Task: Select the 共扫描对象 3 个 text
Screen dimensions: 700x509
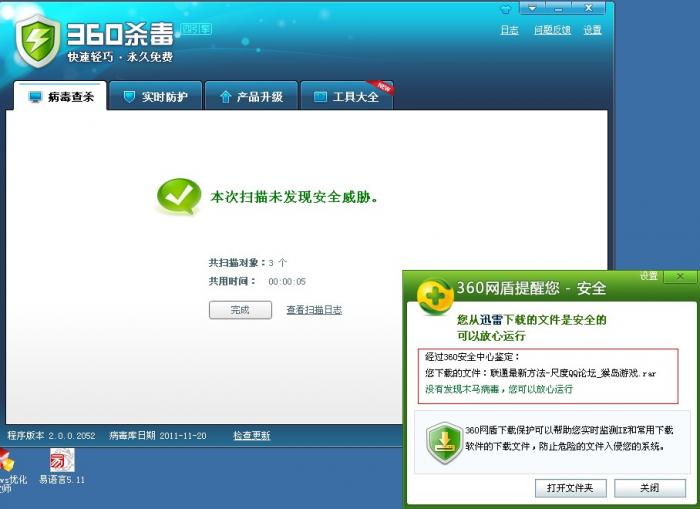Action: (248, 263)
